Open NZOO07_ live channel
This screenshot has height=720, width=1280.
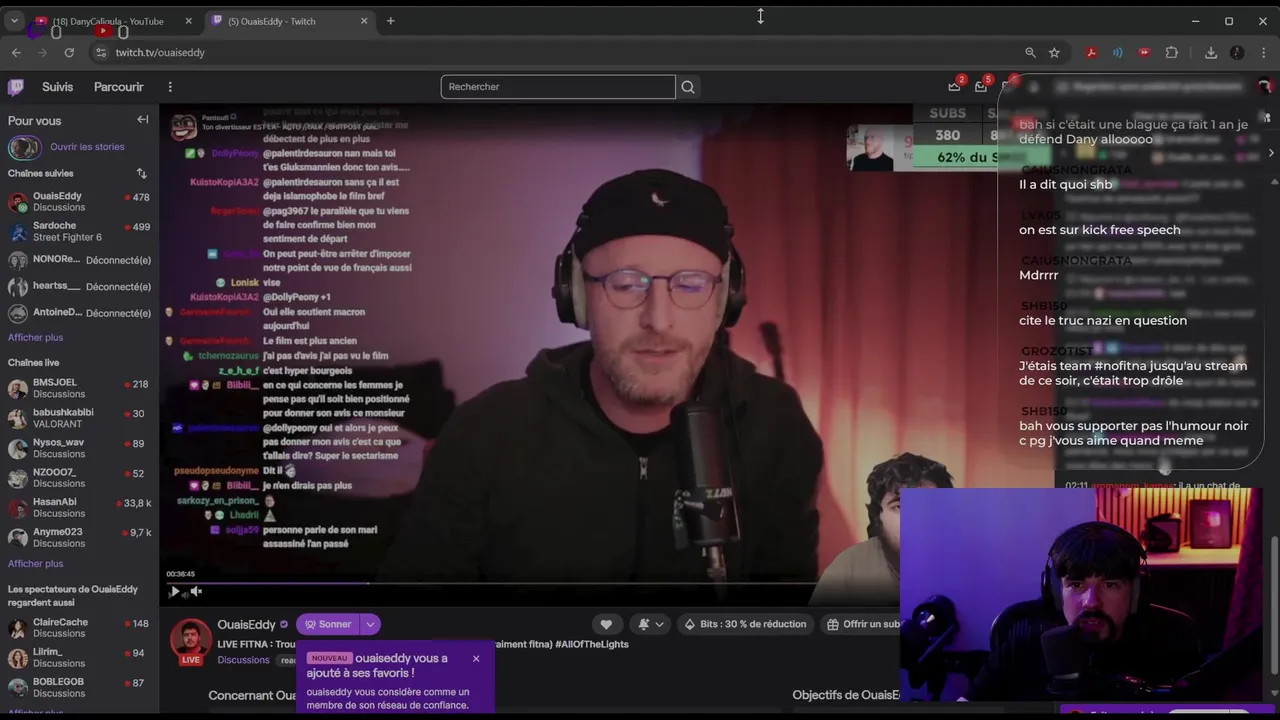pyautogui.click(x=79, y=478)
